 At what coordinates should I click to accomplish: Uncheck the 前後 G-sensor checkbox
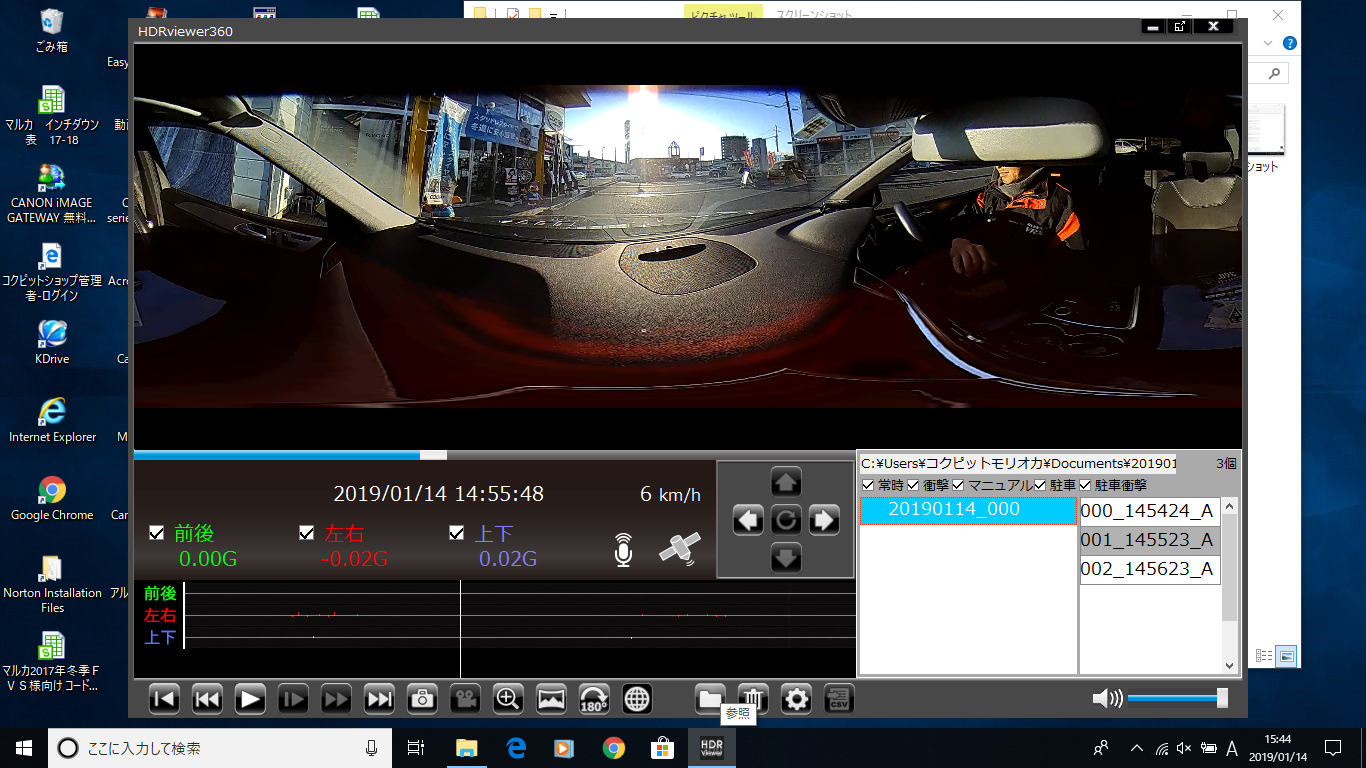pos(156,533)
